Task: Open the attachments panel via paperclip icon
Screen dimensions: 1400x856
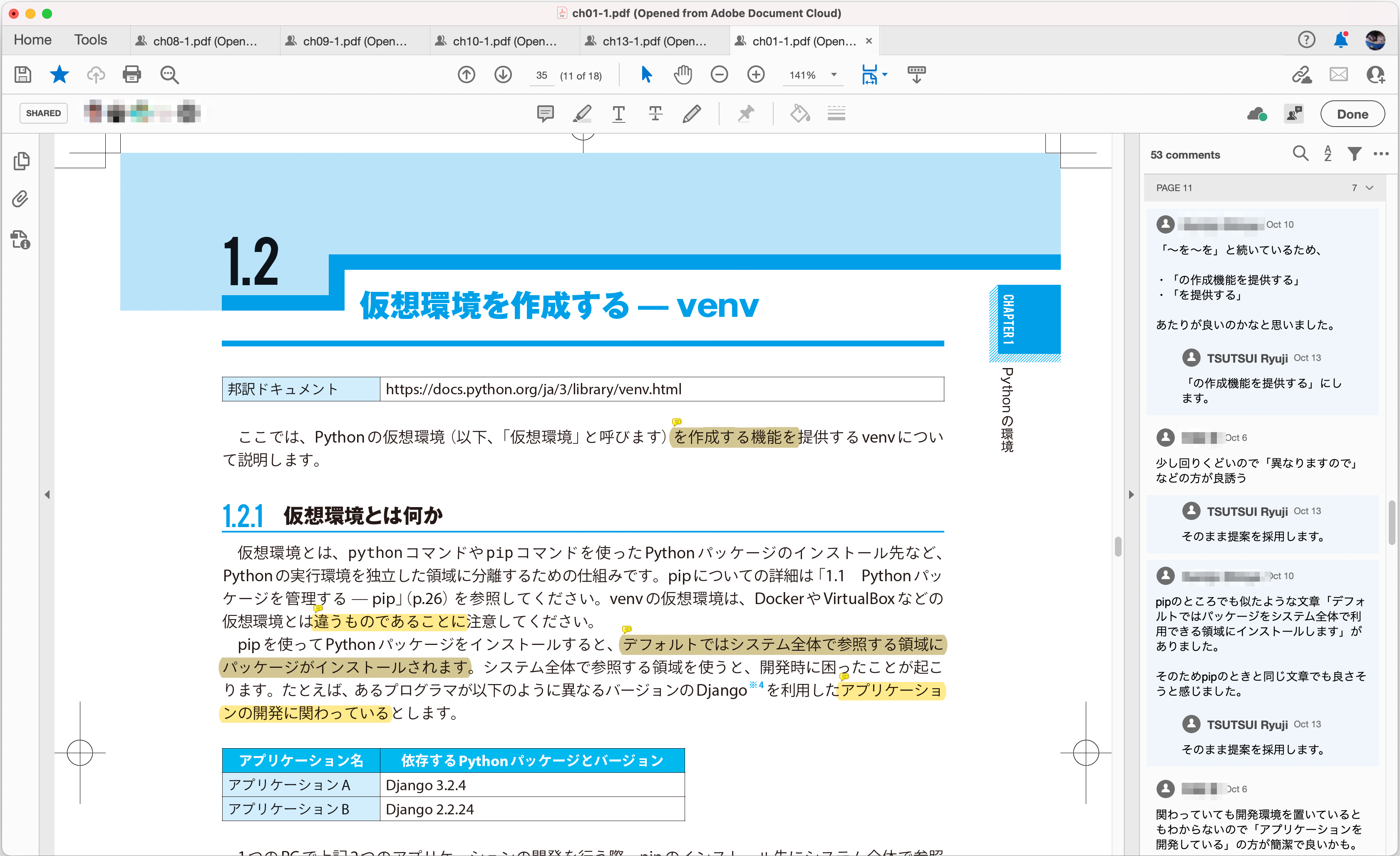Action: pyautogui.click(x=21, y=198)
